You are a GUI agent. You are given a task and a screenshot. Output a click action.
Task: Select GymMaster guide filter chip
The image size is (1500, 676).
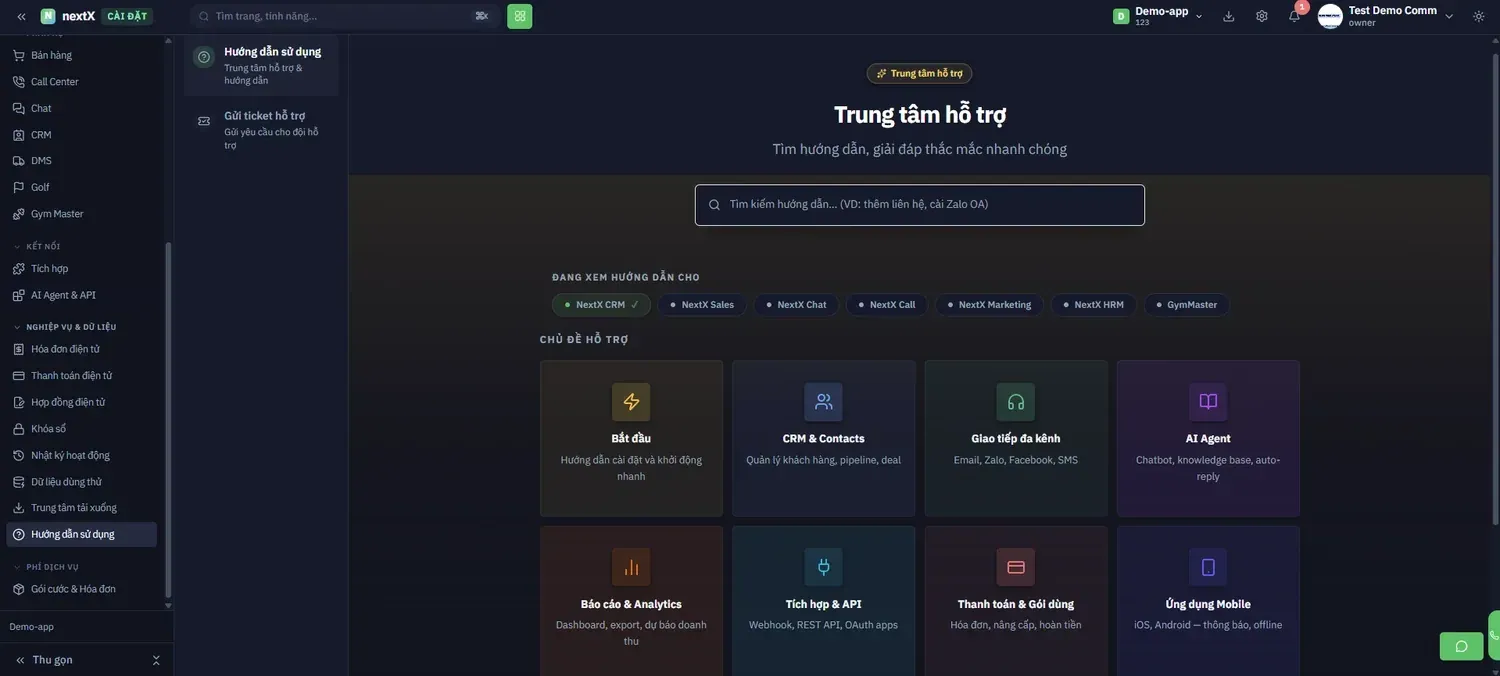point(1187,305)
